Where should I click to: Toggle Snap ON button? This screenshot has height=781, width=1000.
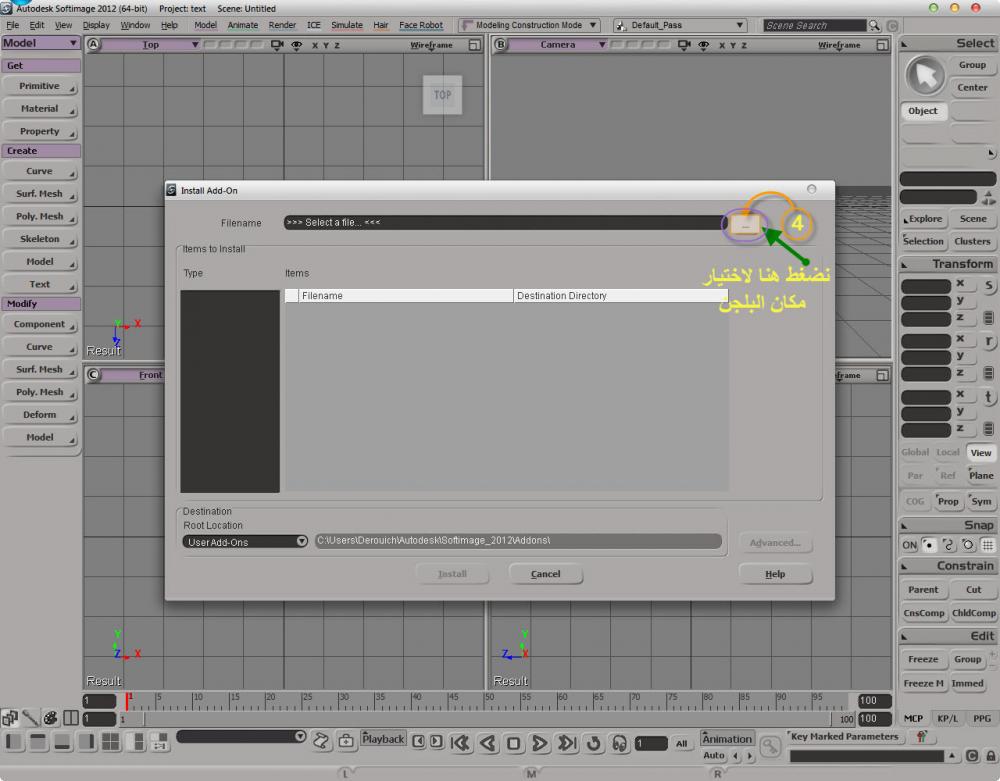point(909,545)
